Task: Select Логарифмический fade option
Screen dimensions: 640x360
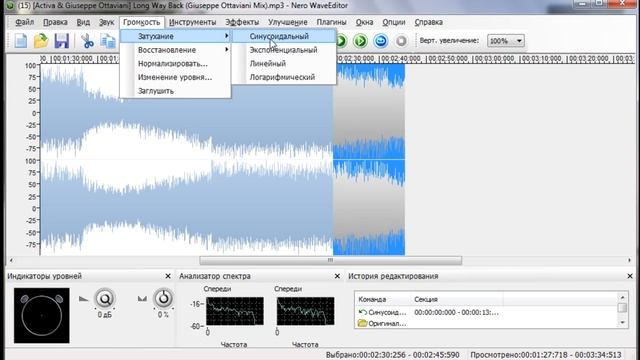Action: pos(284,77)
